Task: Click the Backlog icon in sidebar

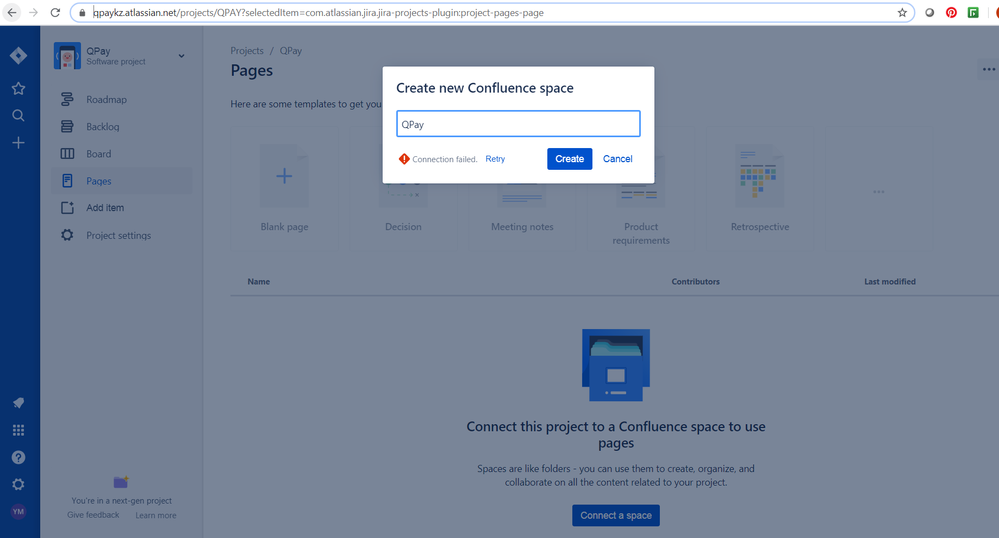Action: 67,127
